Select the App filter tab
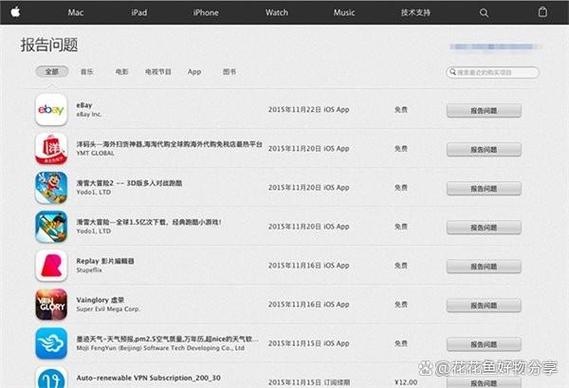Viewport: 569px width, 388px height. (x=195, y=72)
